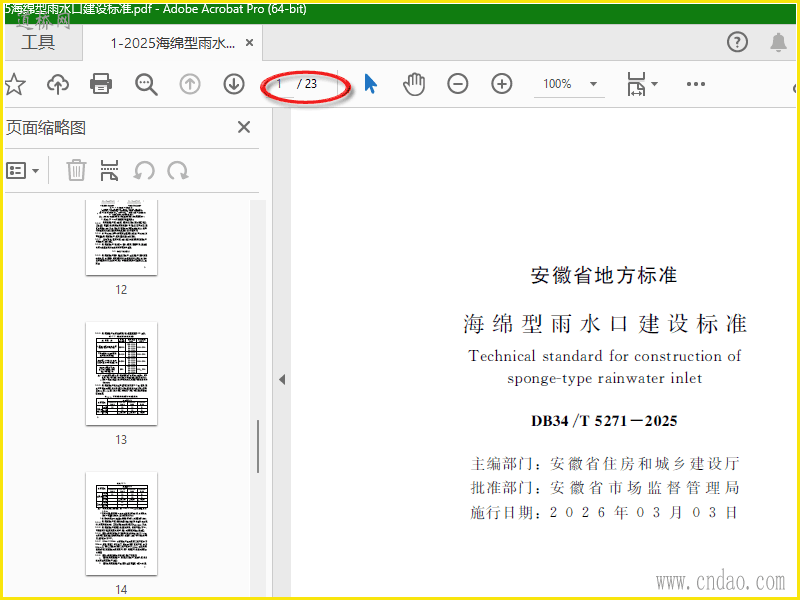Image resolution: width=800 pixels, height=600 pixels.
Task: Select page 13 thumbnail
Action: pos(121,373)
